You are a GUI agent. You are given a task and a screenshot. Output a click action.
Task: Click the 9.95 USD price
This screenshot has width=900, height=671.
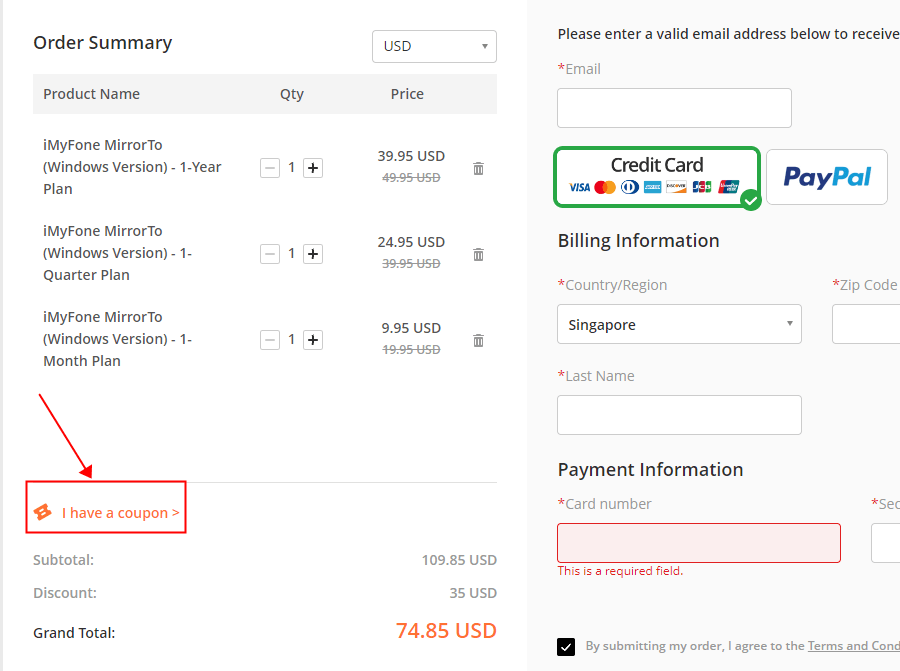(411, 328)
